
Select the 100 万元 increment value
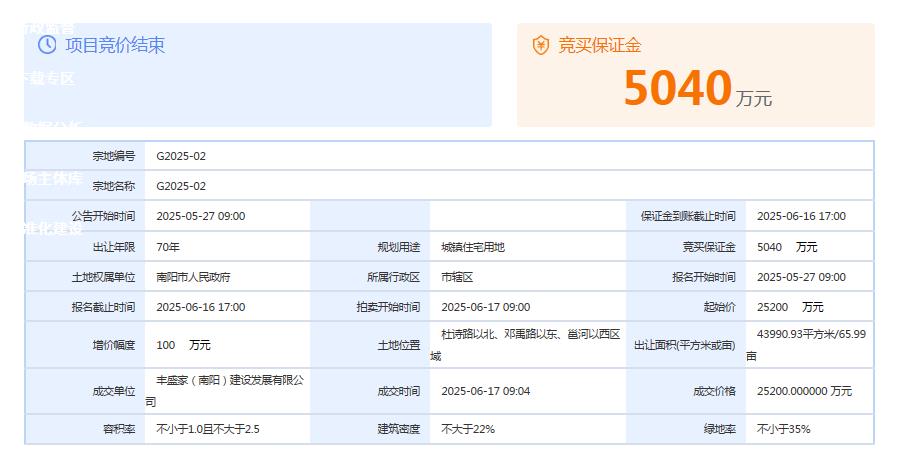pyautogui.click(x=183, y=345)
